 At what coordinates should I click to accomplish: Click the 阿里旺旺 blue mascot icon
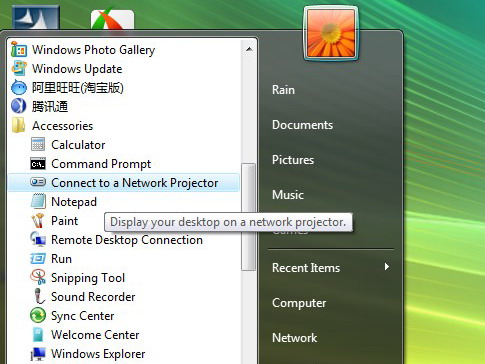[19, 88]
